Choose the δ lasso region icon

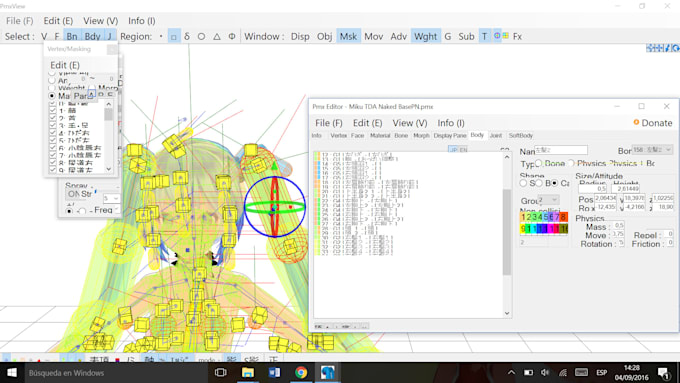187,36
